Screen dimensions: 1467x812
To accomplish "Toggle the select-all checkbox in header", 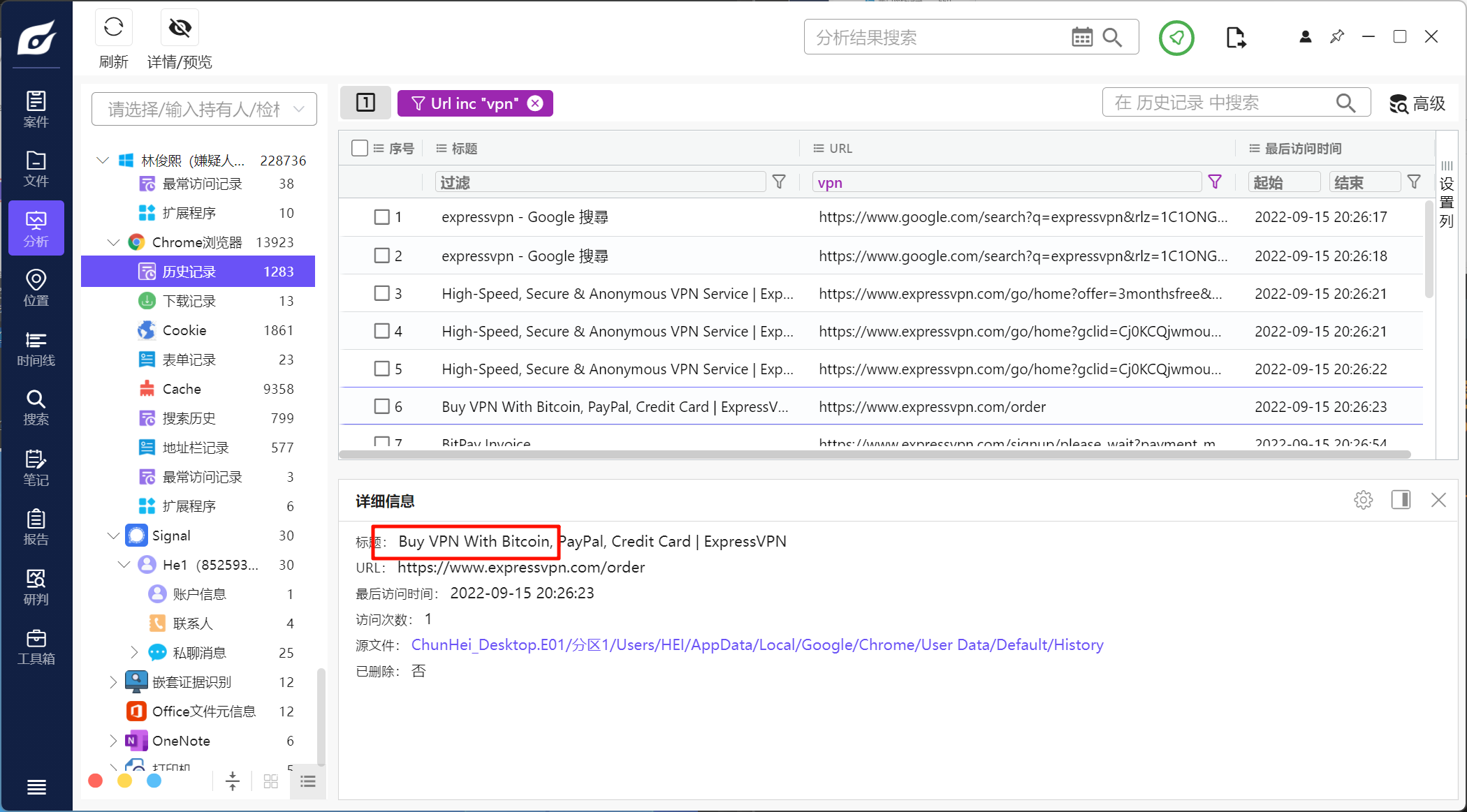I will 360,148.
